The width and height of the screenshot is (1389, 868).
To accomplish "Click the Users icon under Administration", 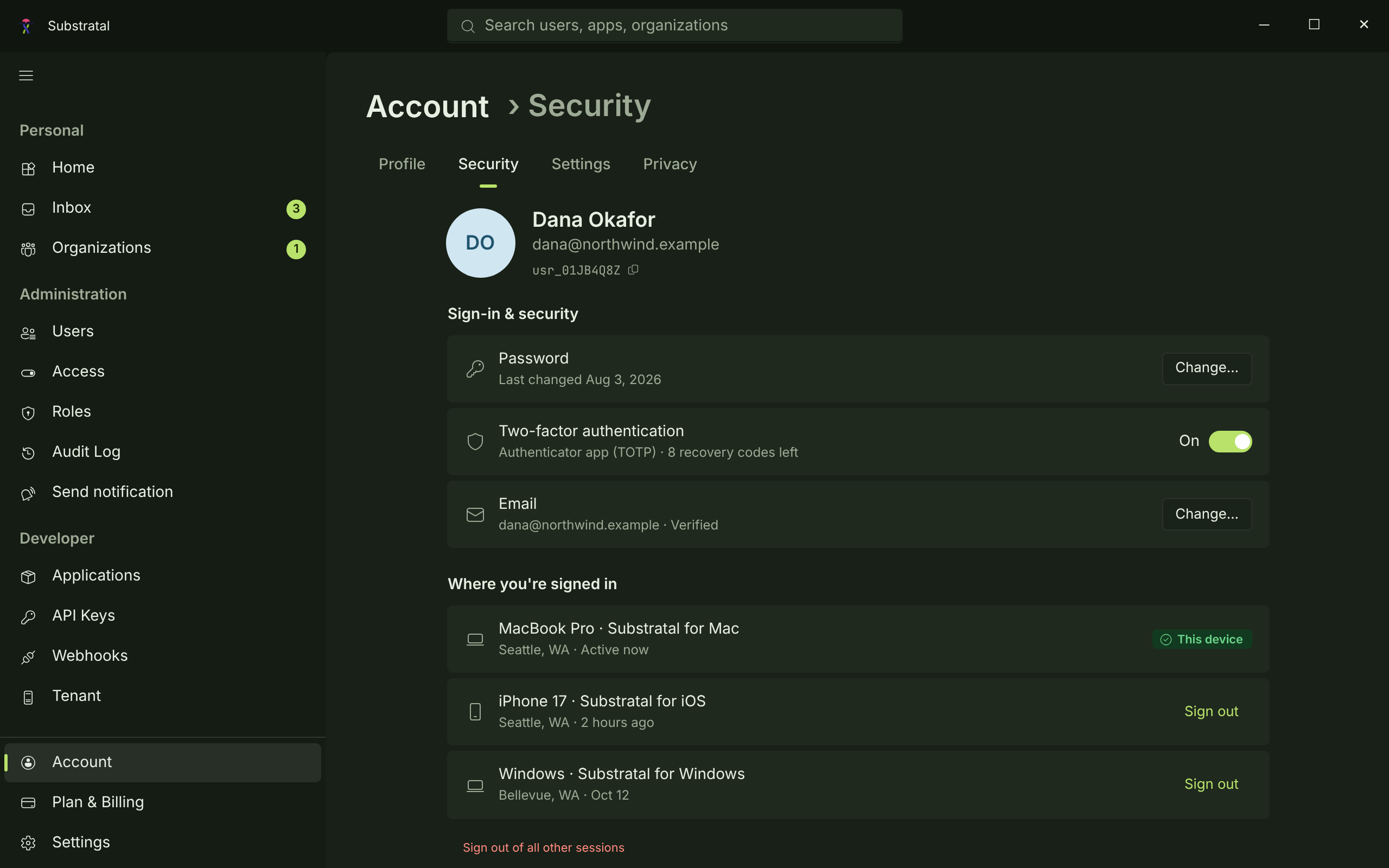I will 28,333.
